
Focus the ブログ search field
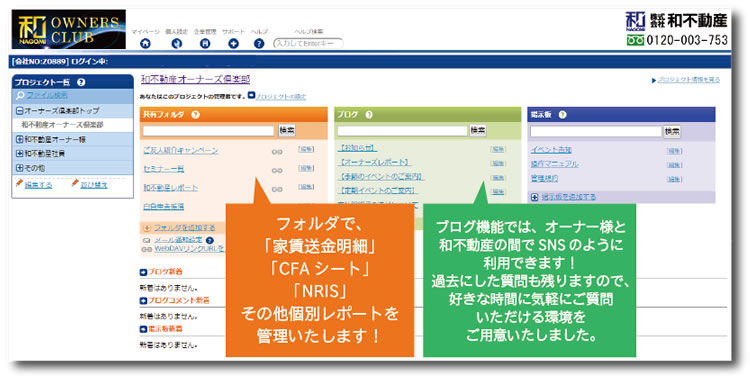(x=402, y=130)
